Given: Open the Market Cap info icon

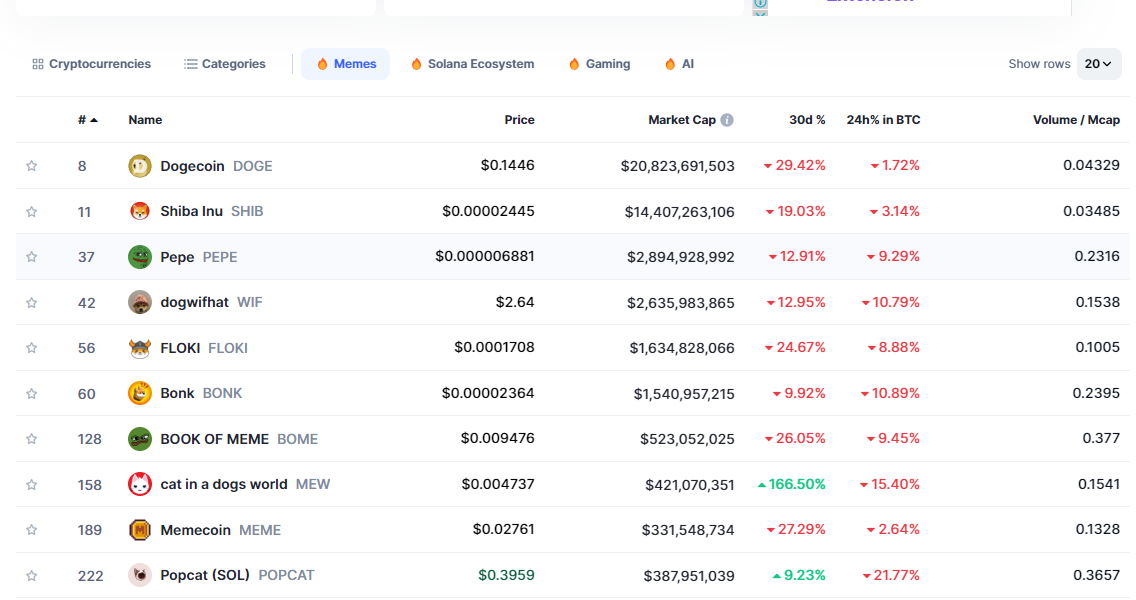Looking at the screenshot, I should [x=727, y=120].
